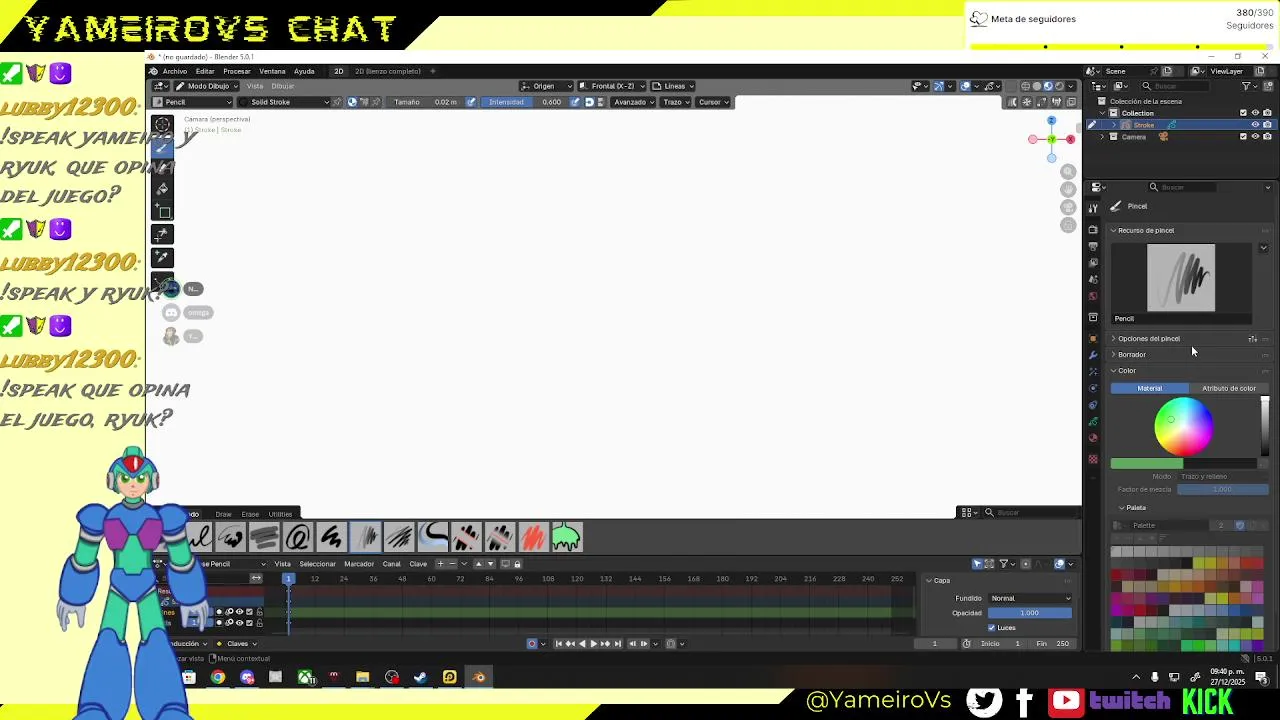Open the Frontal (X-Z) plane dropdown
Image resolution: width=1280 pixels, height=720 pixels.
coord(611,86)
